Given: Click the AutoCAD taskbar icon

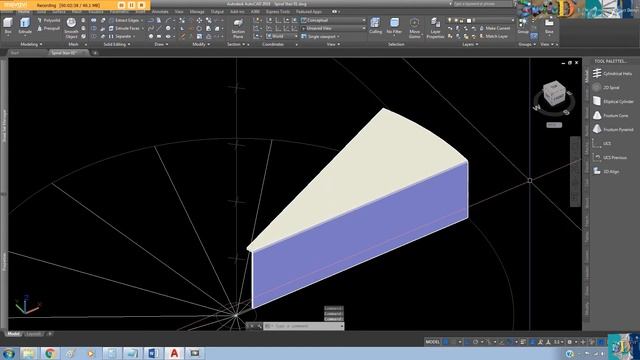Looking at the screenshot, I should [174, 353].
